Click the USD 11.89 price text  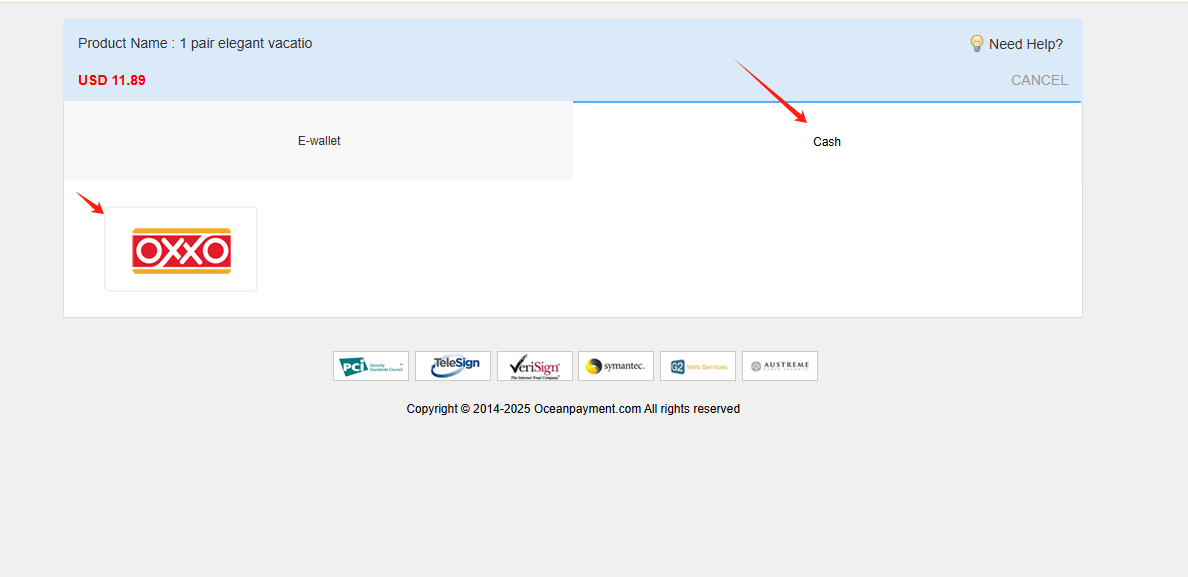111,80
